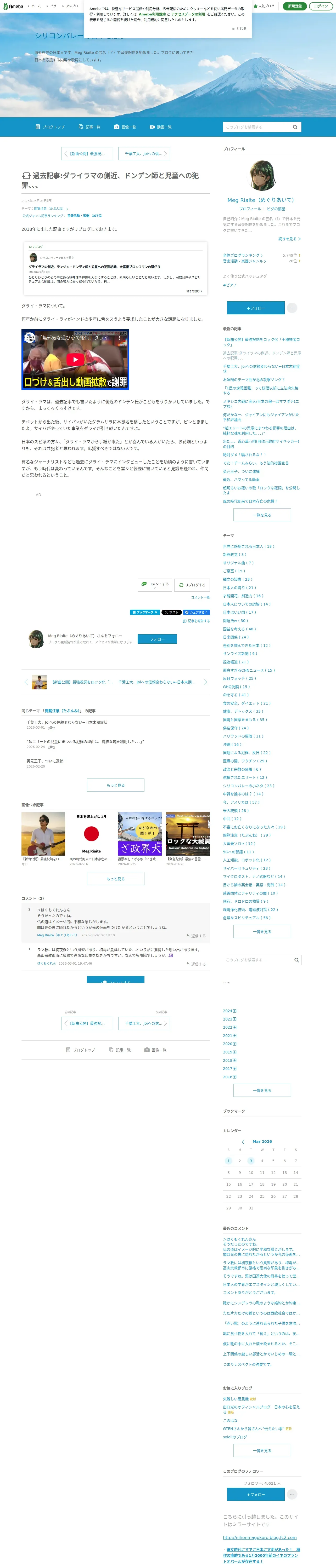Report article via 記事を報告する
336x1568 pixels.
[x=196, y=621]
